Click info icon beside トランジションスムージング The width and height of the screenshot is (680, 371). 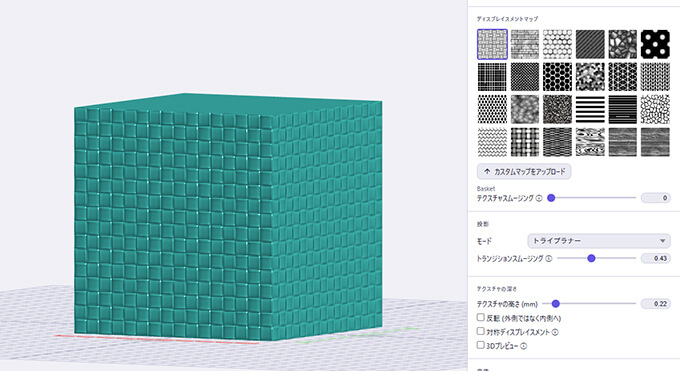(x=549, y=259)
